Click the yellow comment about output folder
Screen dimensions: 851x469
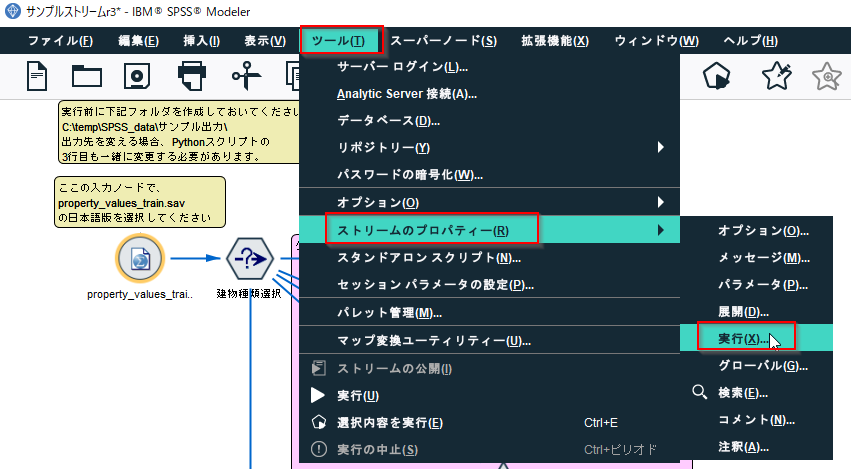pyautogui.click(x=179, y=134)
